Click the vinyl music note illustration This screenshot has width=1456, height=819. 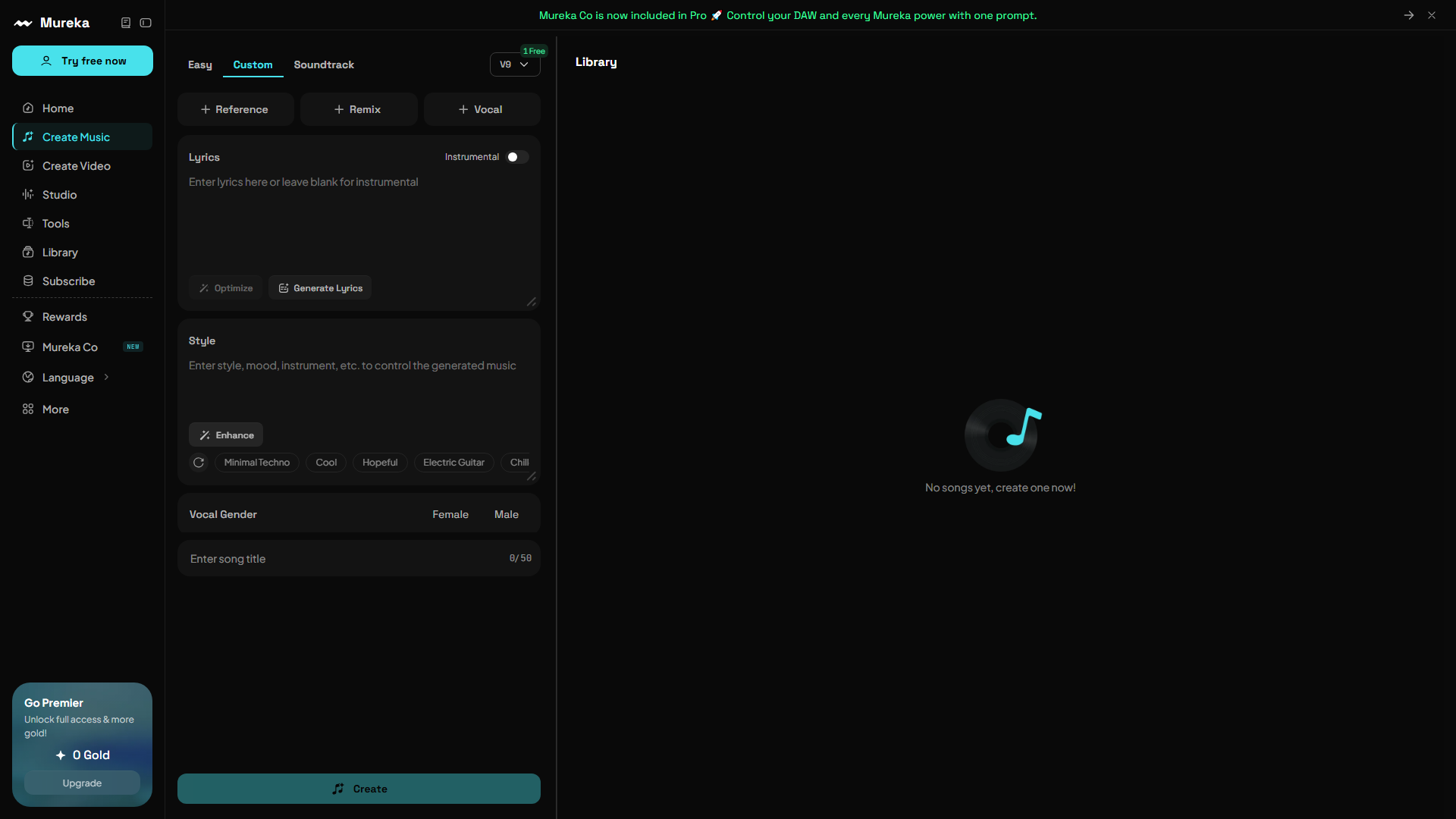tap(1003, 435)
